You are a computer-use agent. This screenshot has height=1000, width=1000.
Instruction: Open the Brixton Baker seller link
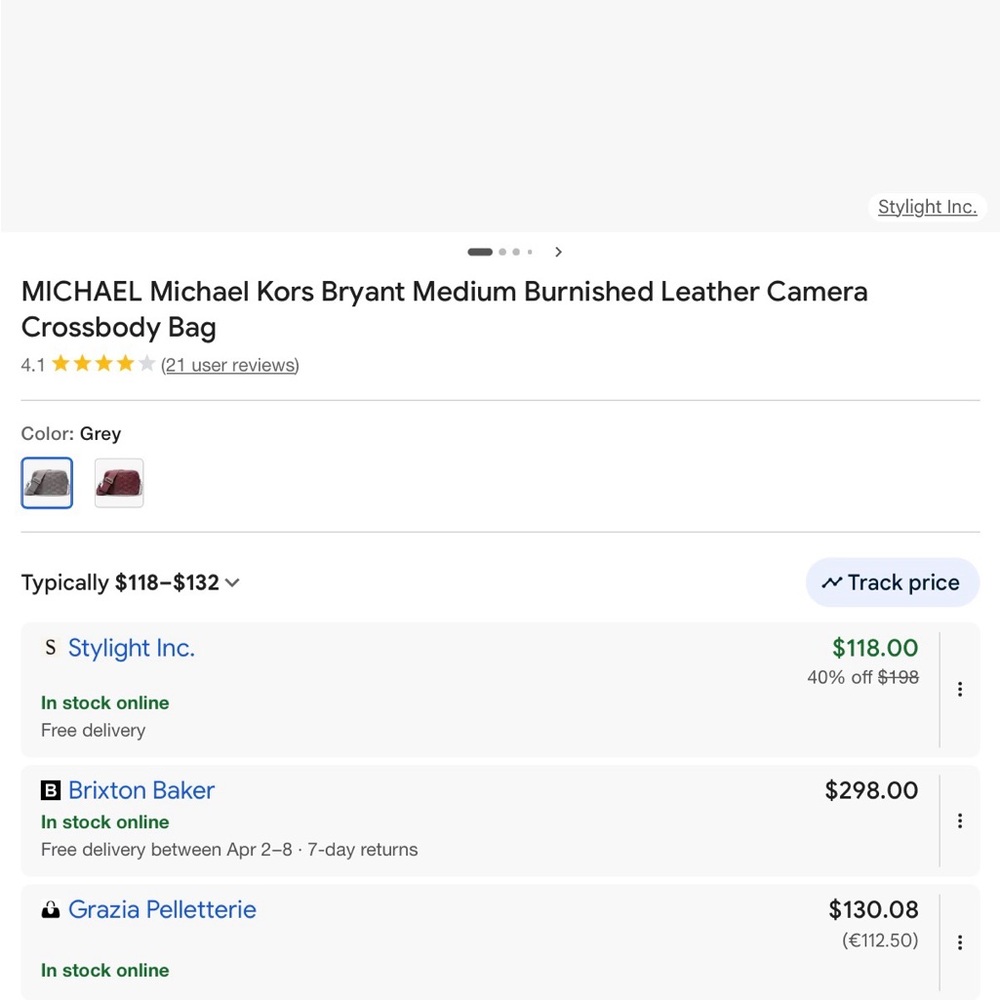[x=141, y=791]
